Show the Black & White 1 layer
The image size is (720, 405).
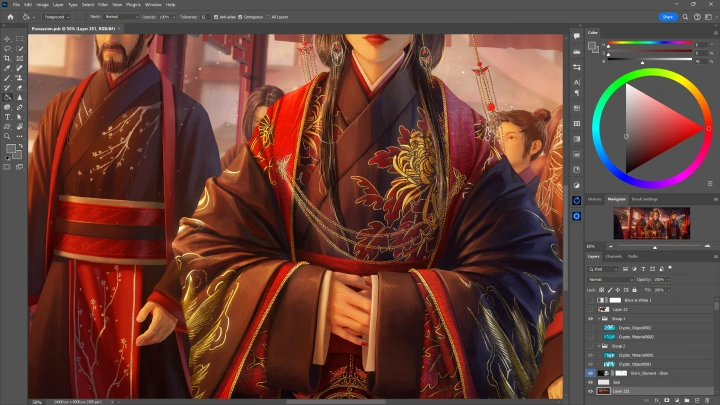coord(591,300)
